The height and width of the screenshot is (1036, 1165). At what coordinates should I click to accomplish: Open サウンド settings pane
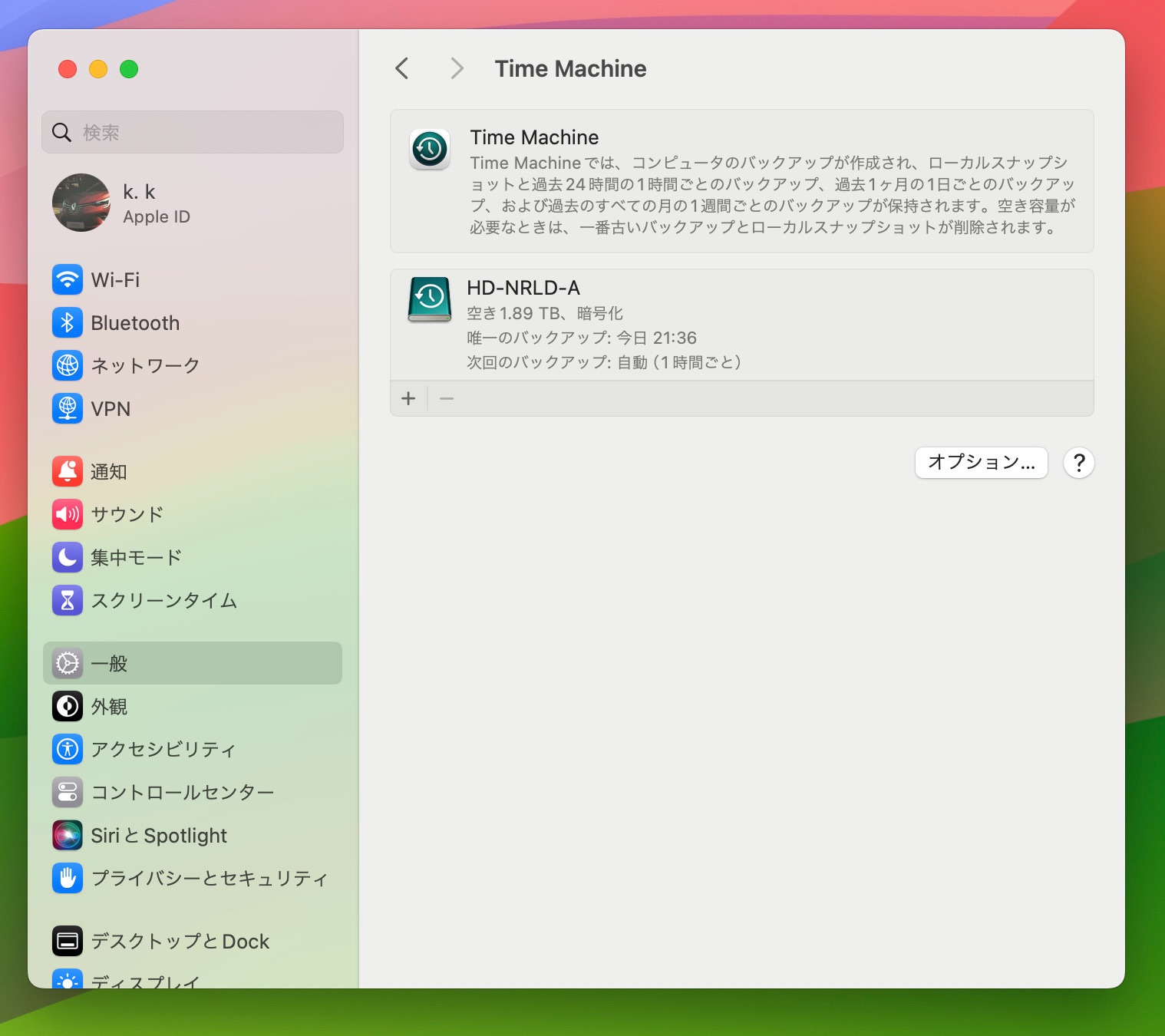193,514
